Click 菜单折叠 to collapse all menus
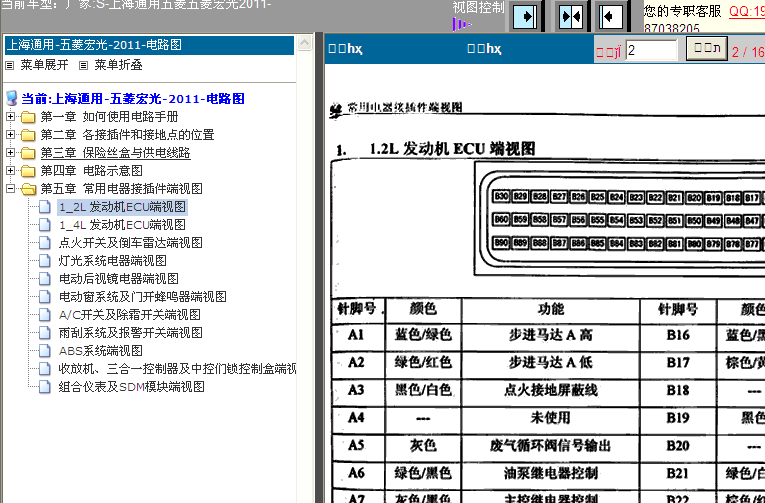 point(118,65)
